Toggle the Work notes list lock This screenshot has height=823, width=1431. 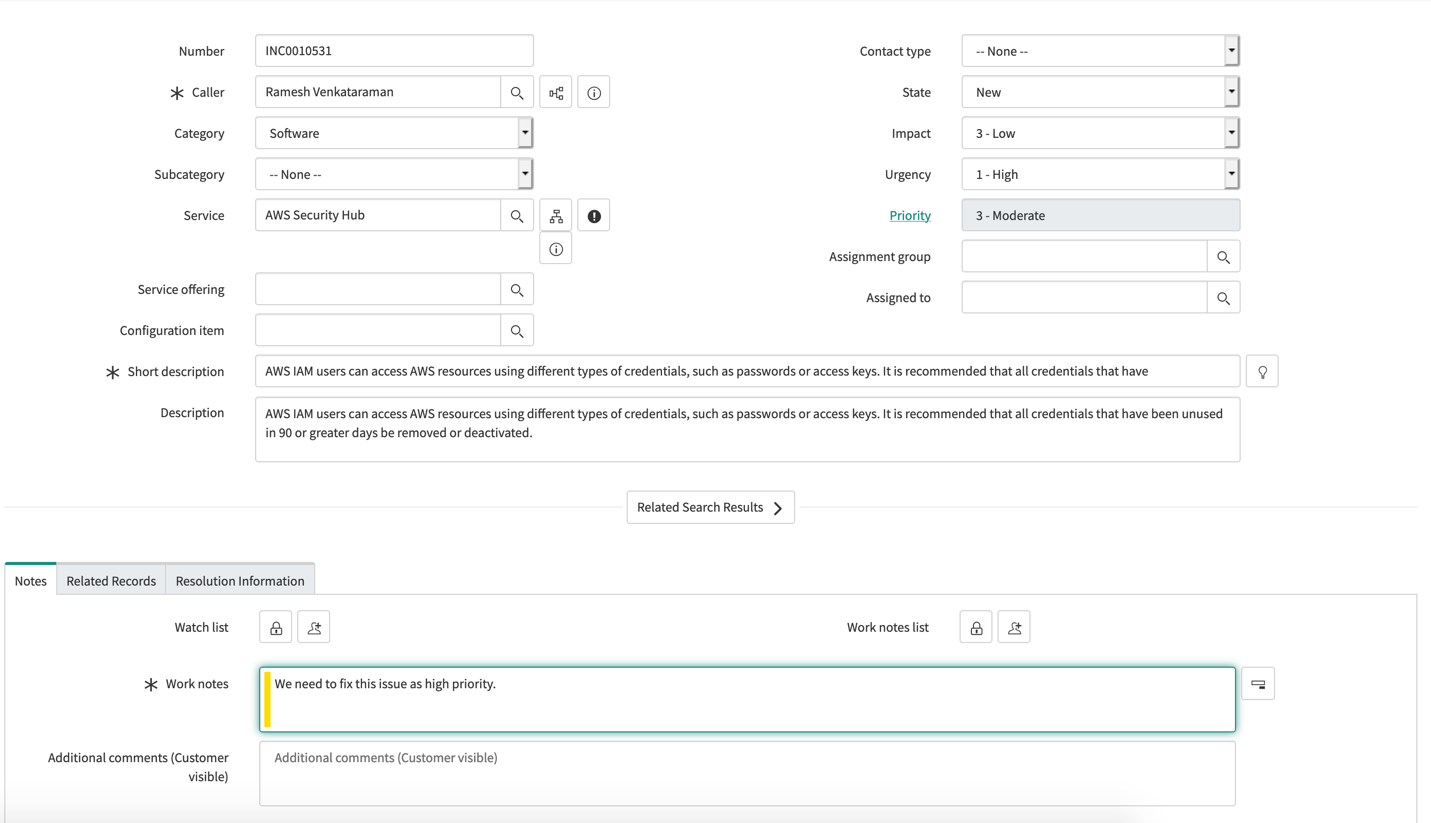pyautogui.click(x=975, y=626)
